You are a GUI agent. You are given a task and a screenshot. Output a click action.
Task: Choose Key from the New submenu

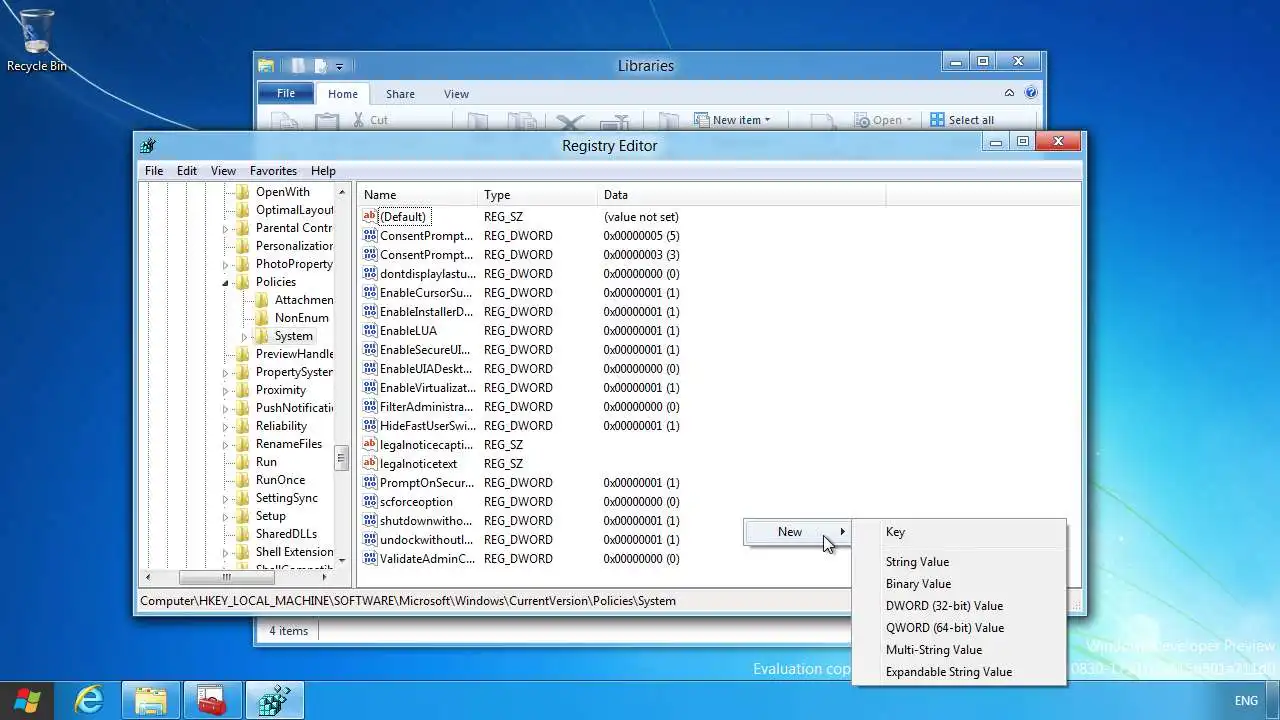959,532
